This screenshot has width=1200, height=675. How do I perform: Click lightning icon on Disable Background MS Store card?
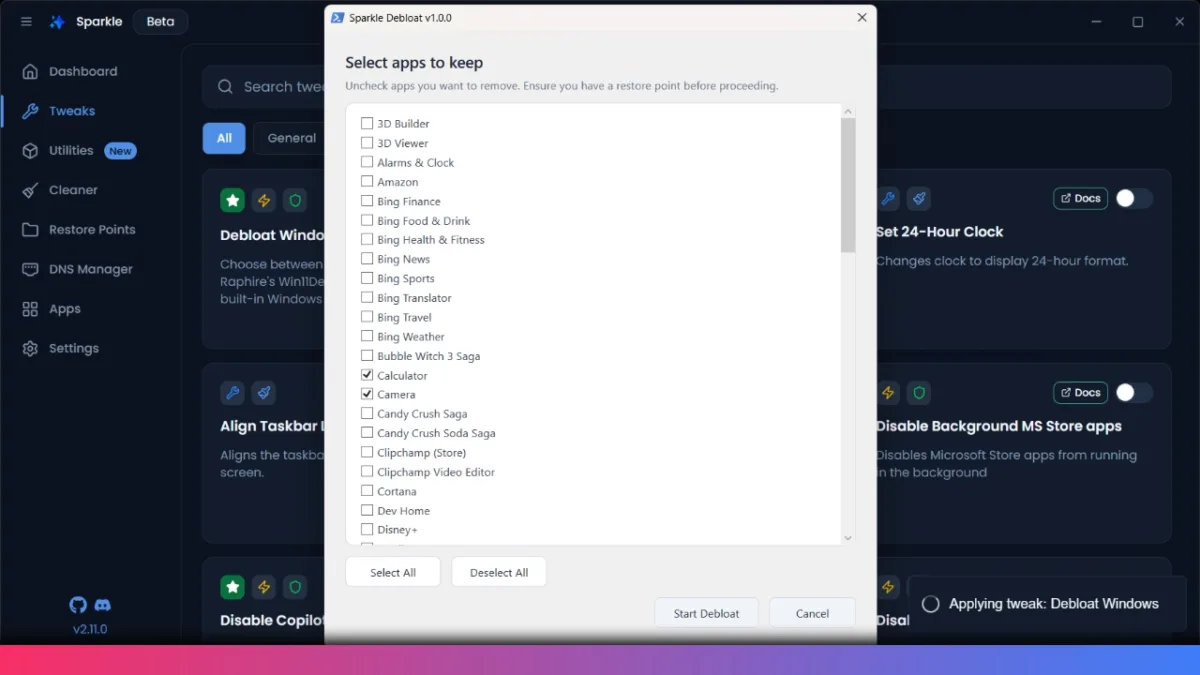coord(888,393)
